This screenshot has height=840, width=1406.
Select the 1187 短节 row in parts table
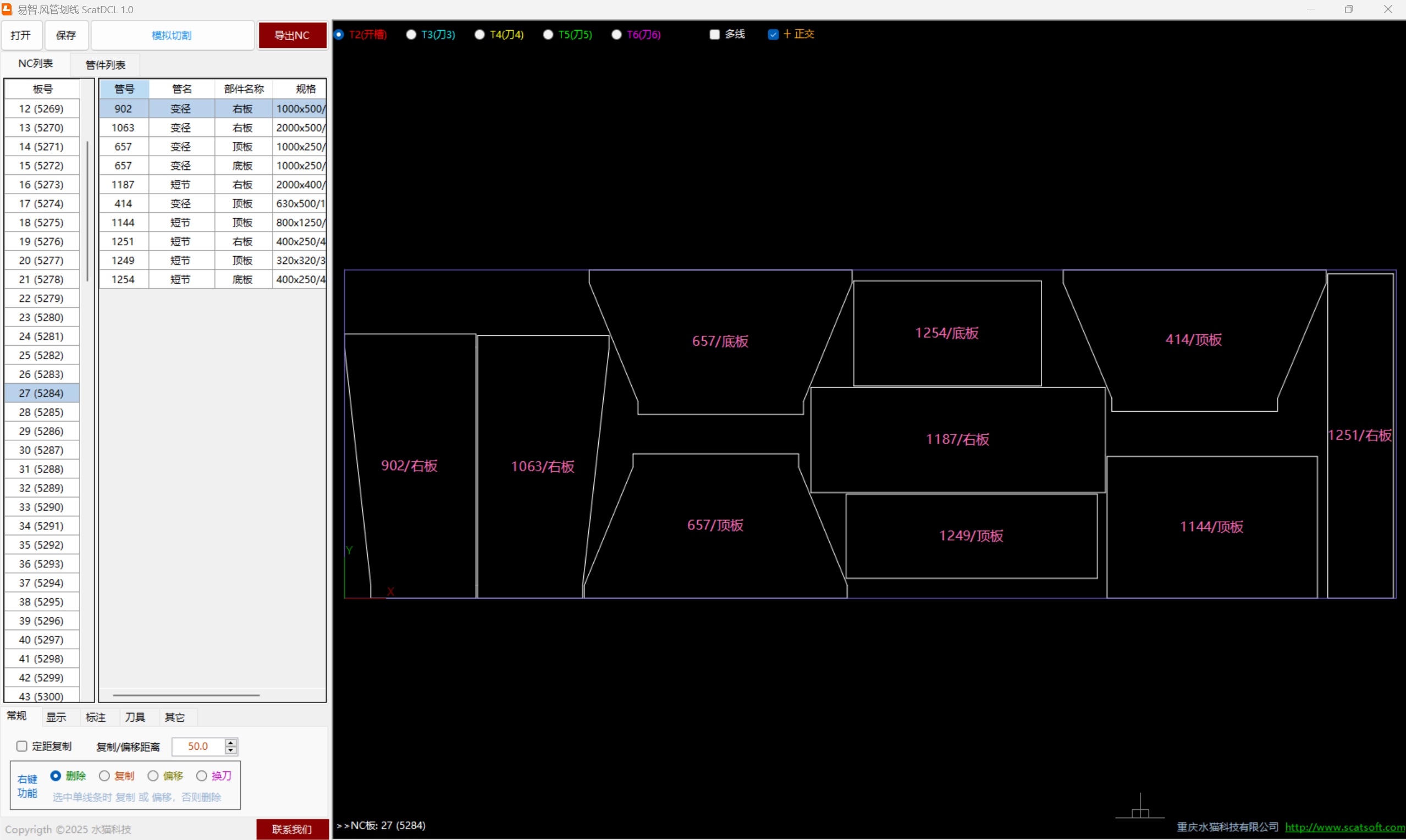click(x=181, y=185)
